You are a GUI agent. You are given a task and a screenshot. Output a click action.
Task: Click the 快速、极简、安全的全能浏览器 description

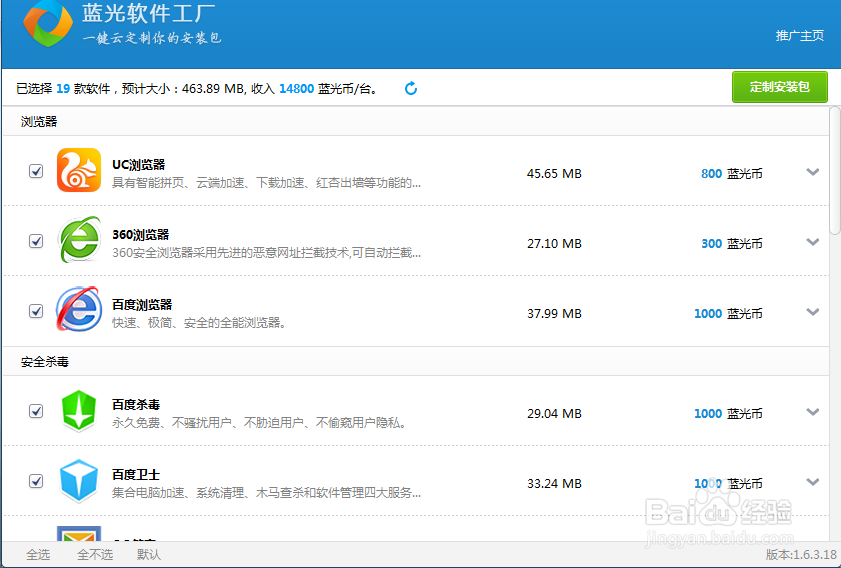click(x=198, y=323)
